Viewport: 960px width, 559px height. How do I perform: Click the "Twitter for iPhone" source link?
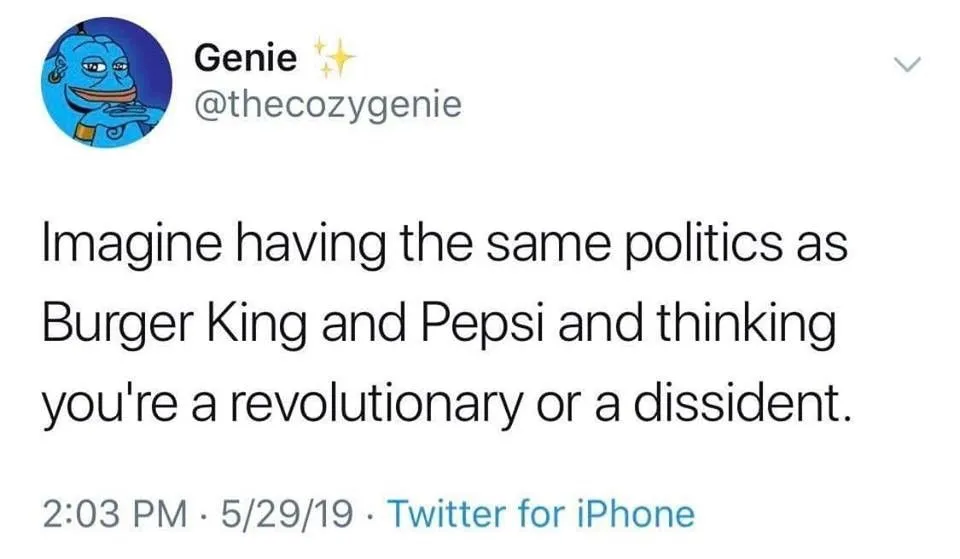click(x=540, y=514)
